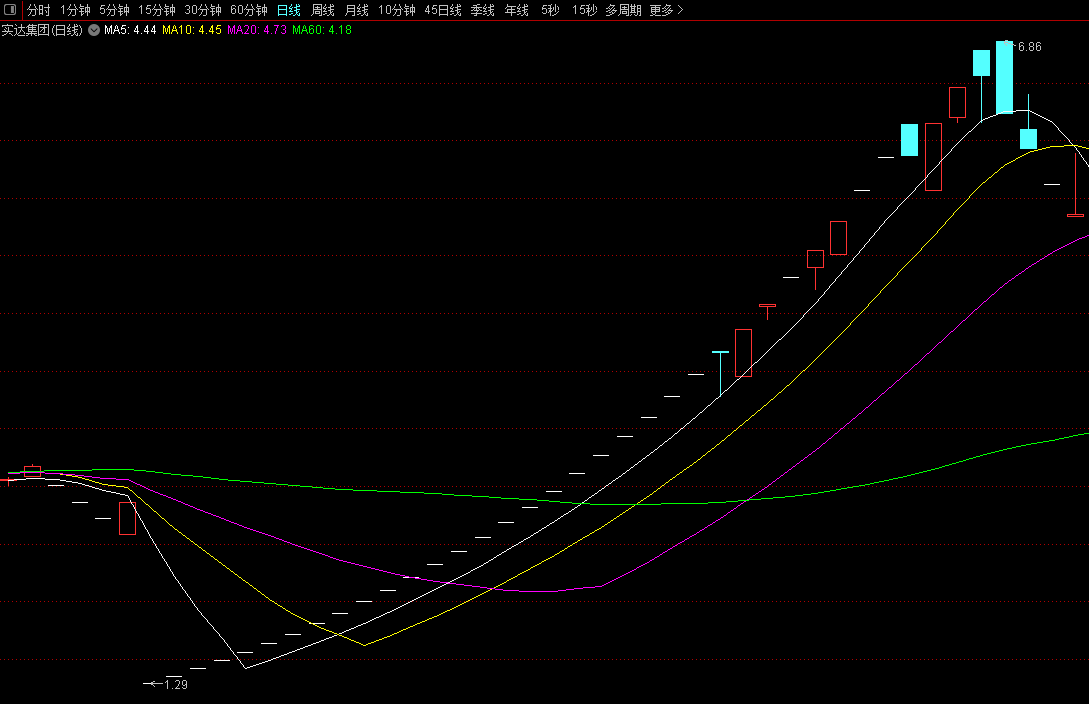Open the 30分钟 chart period
The height and width of the screenshot is (704, 1089).
[x=203, y=10]
